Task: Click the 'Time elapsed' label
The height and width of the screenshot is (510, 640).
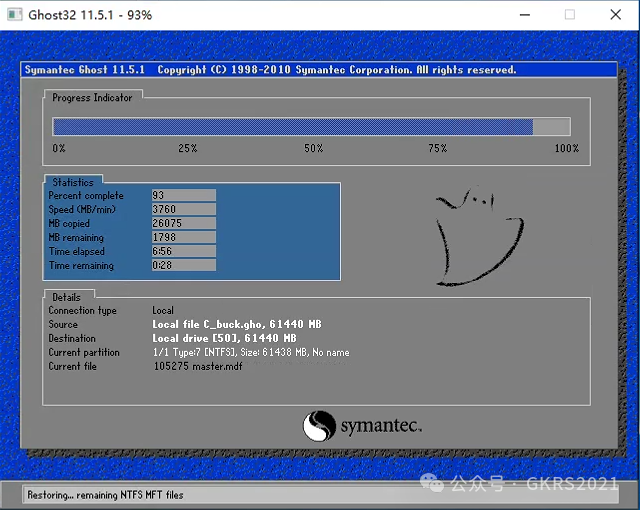Action: click(x=77, y=251)
